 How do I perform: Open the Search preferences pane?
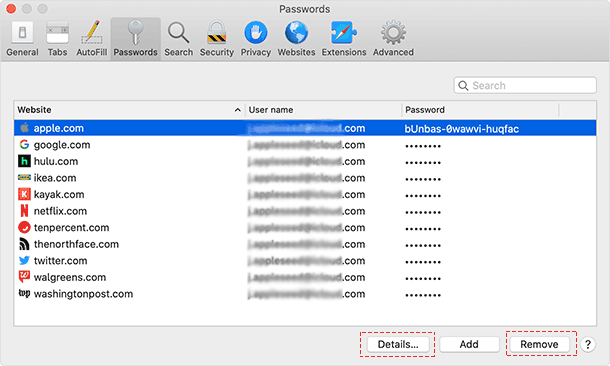tap(179, 39)
